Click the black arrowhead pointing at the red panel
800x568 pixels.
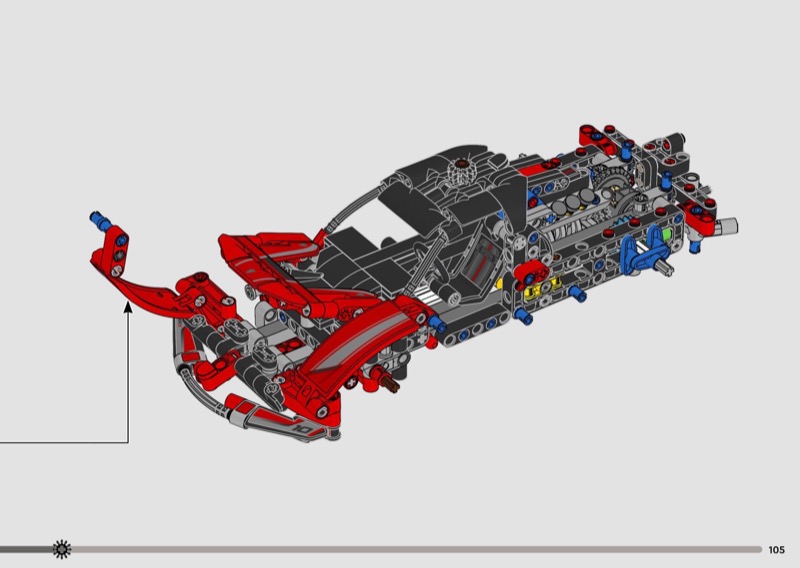pos(128,309)
